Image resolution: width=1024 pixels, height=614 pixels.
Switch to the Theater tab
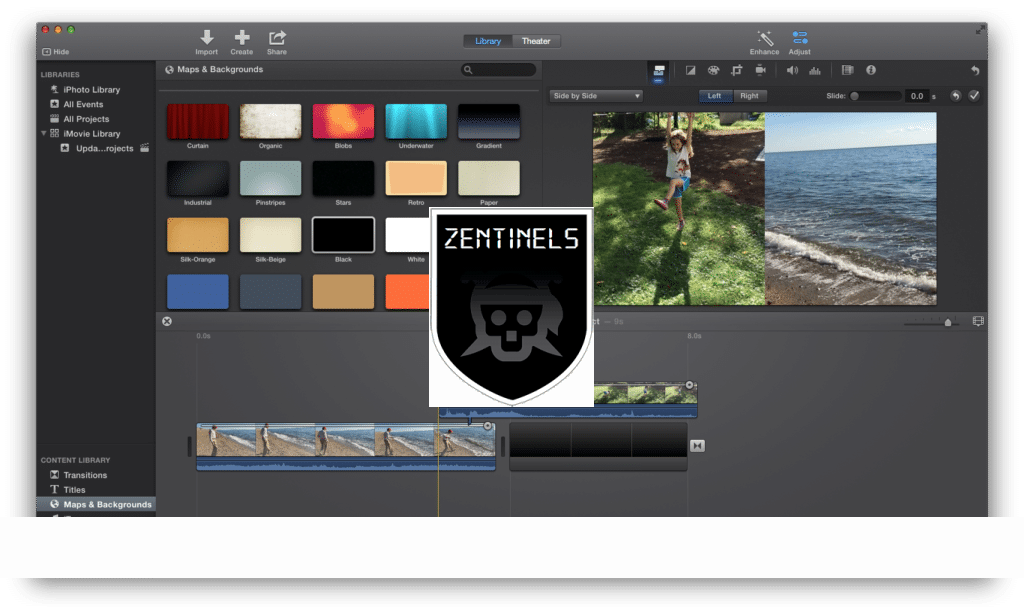point(536,41)
